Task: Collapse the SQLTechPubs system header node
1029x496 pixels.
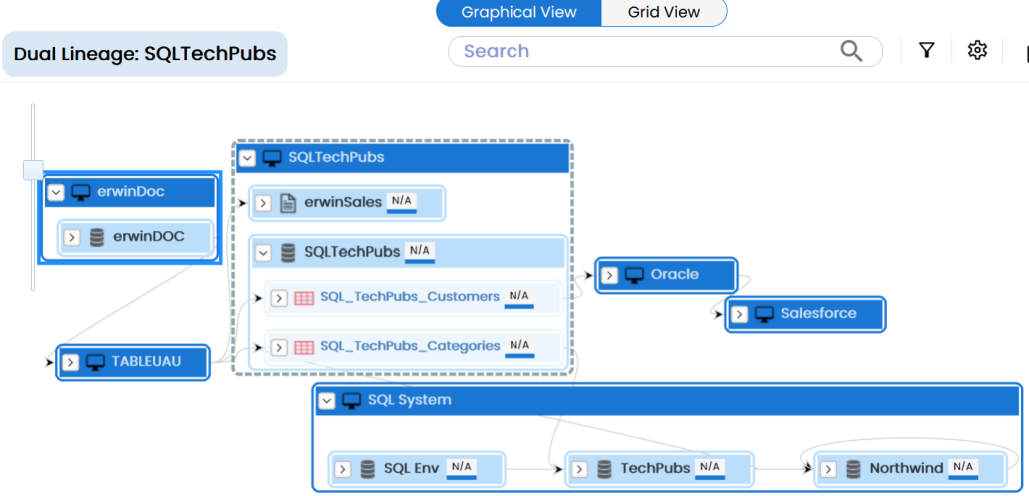Action: 247,158
